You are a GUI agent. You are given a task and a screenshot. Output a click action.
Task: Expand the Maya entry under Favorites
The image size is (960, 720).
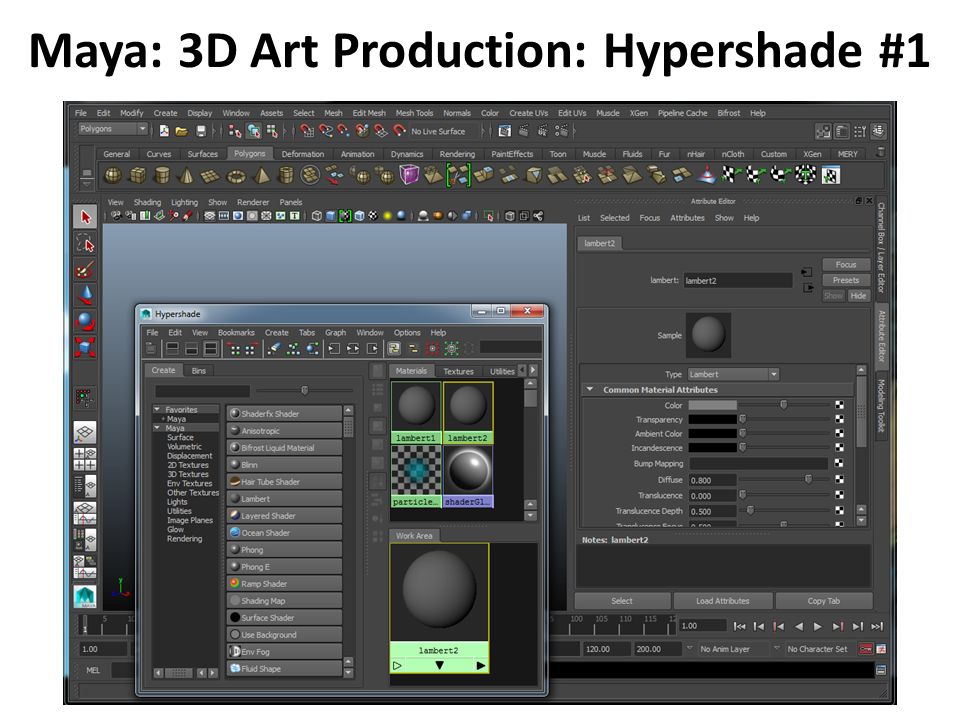click(163, 419)
